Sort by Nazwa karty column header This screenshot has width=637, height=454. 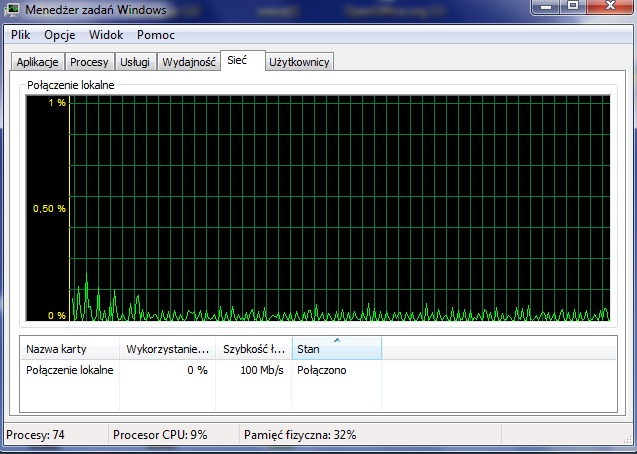70,349
